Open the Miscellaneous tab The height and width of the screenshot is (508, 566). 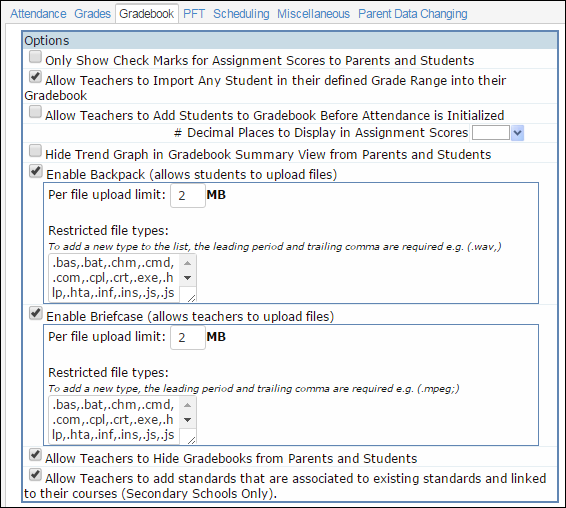click(x=313, y=14)
